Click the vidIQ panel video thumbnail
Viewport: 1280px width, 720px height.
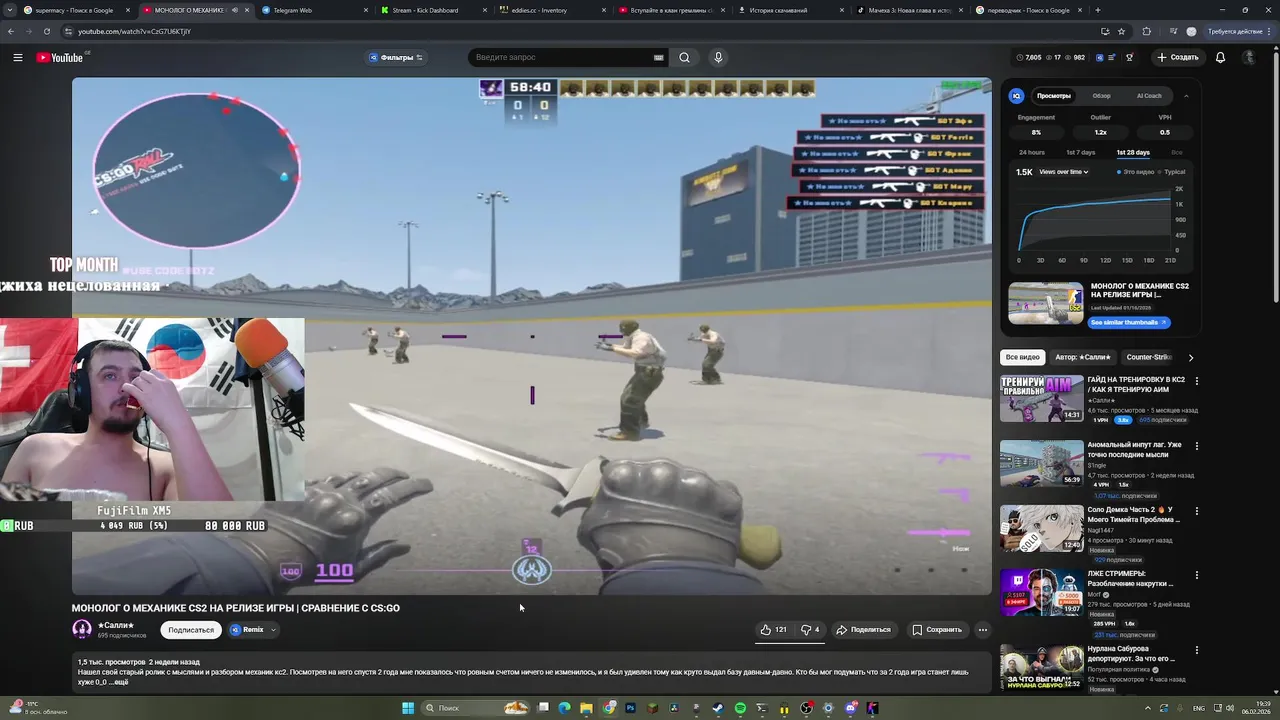click(1045, 303)
